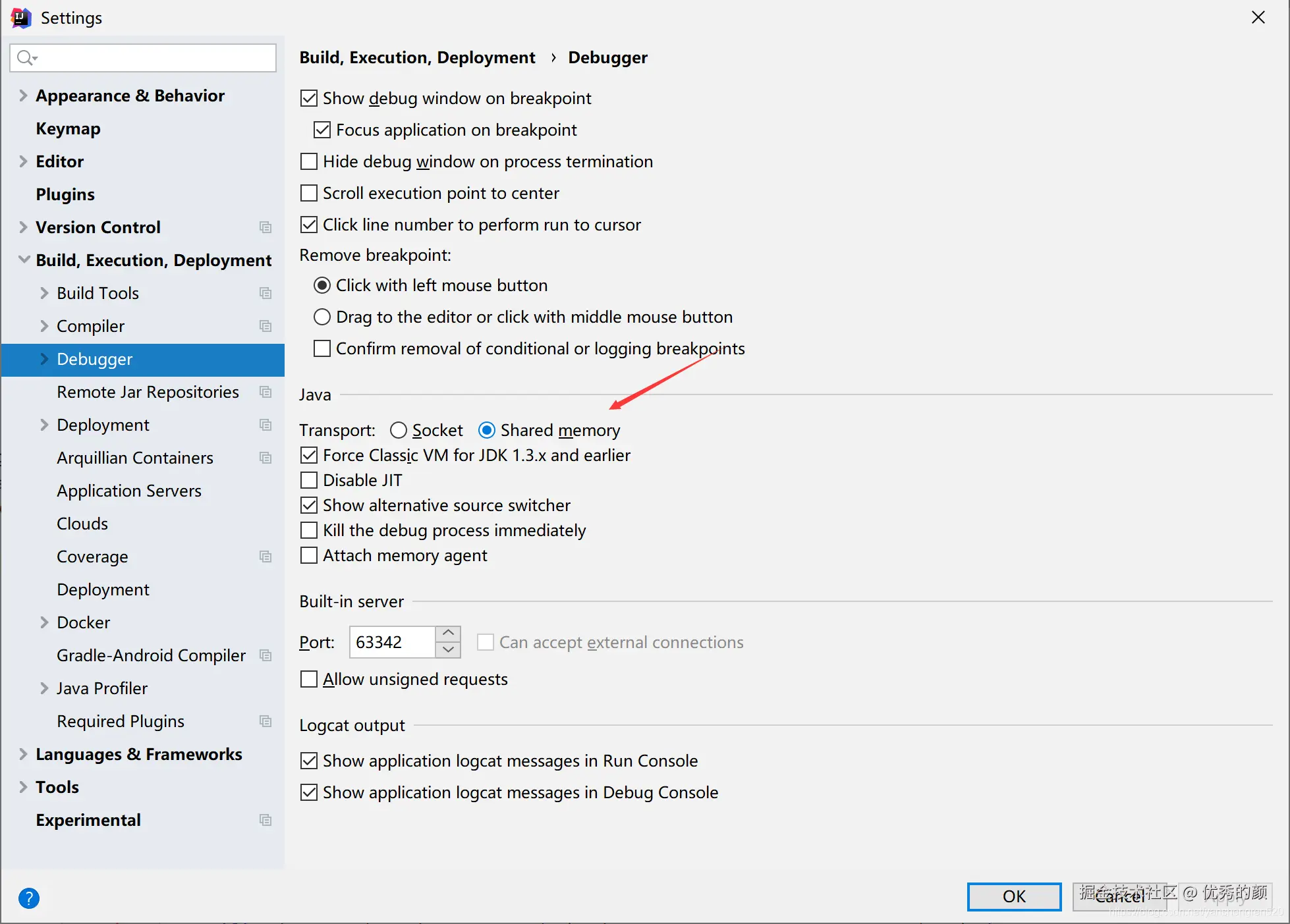
Task: Open the Keymap settings page
Action: [69, 128]
